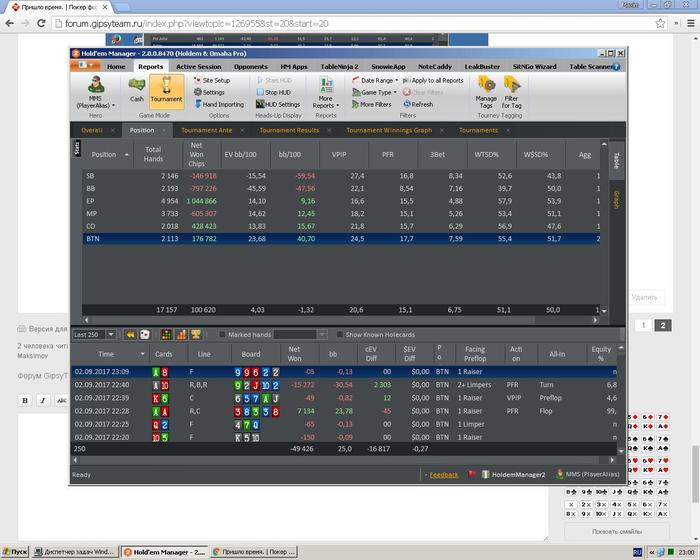Open Task Manager taskbar button
700x560 pixels.
[x=75, y=552]
